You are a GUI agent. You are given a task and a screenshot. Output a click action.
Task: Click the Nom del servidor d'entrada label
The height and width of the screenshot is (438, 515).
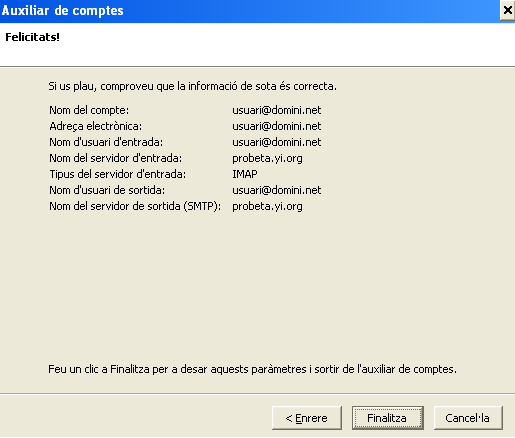116,158
